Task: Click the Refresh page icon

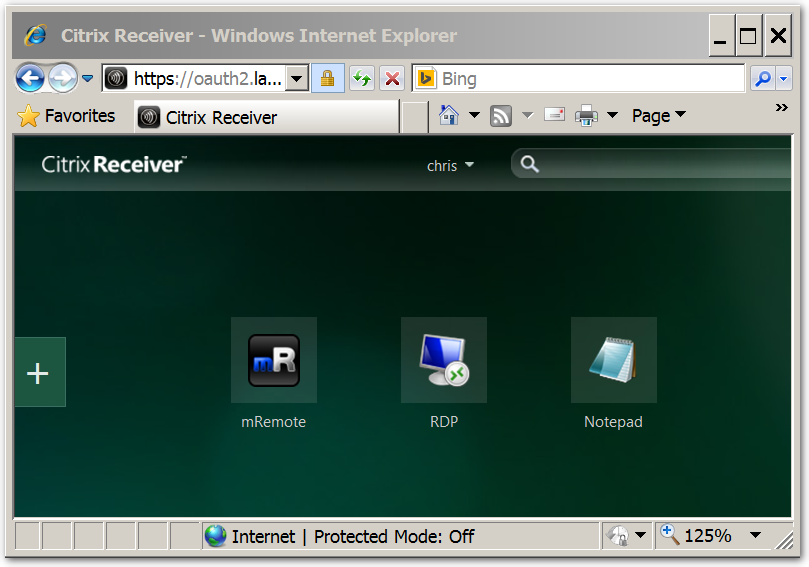Action: tap(361, 78)
